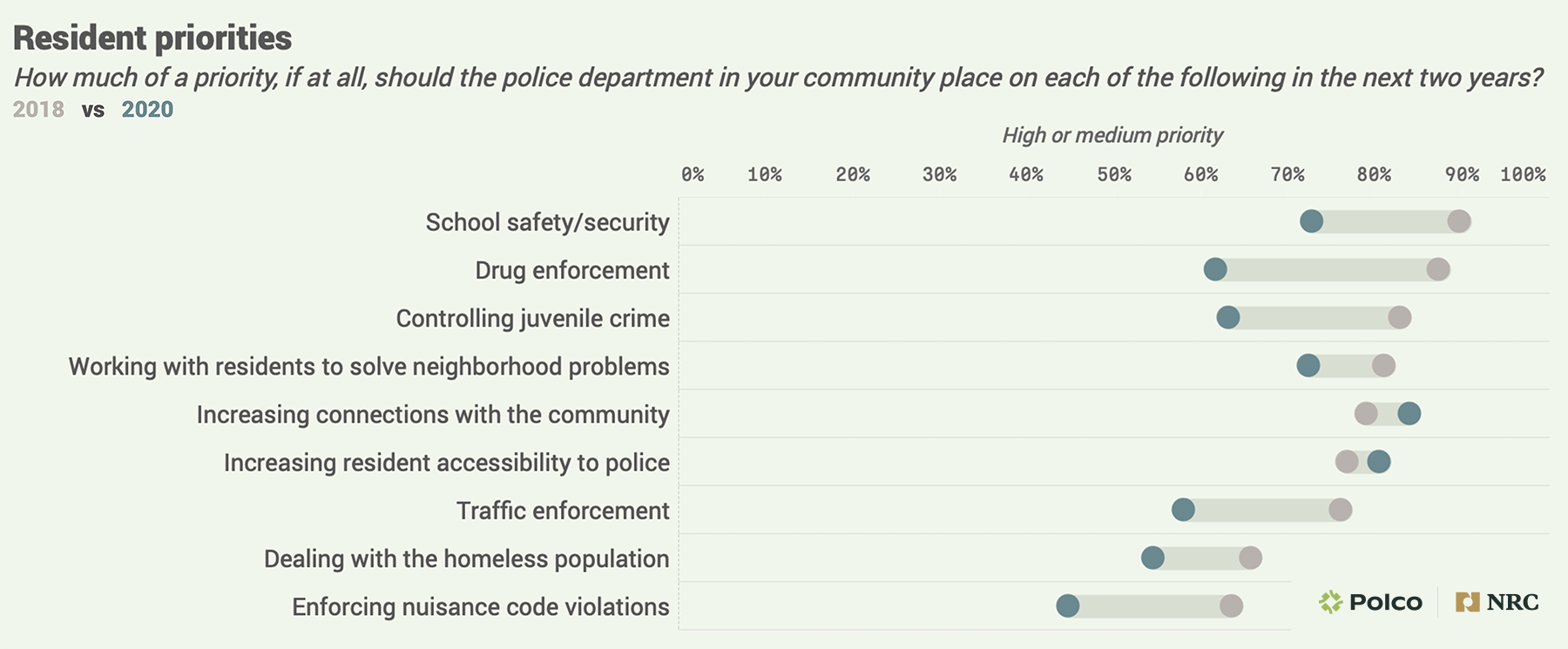Viewport: 1568px width, 649px height.
Task: Click 2018 dot for School safety/security
Action: (1459, 221)
